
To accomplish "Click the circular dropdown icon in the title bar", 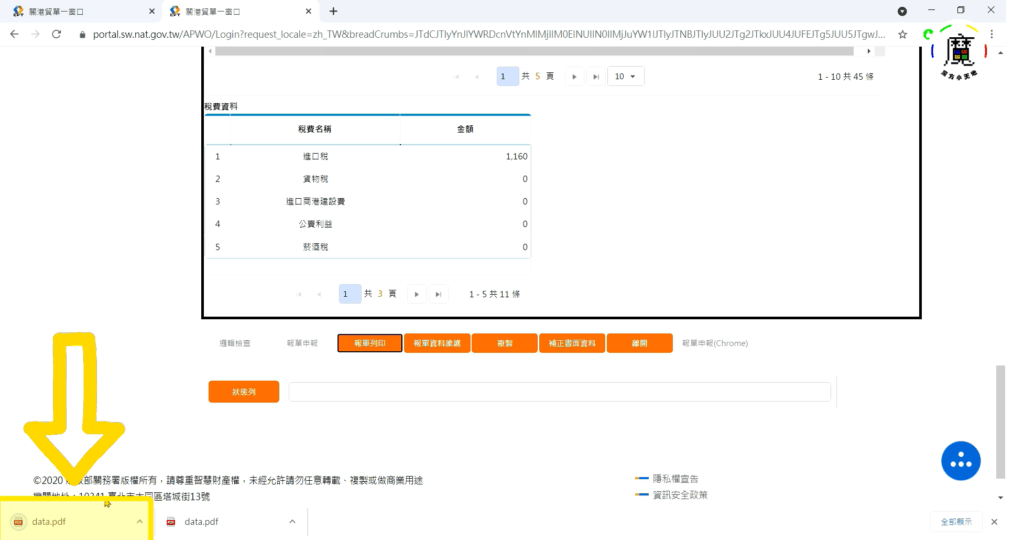I will click(902, 11).
